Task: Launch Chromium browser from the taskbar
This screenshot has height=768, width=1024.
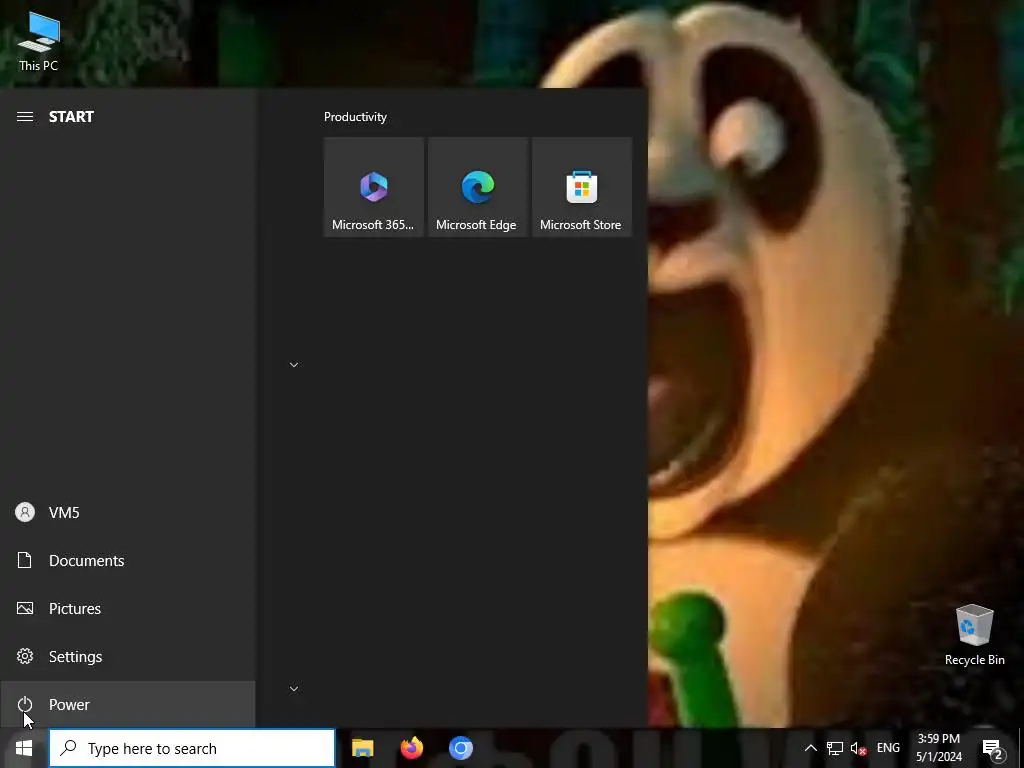Action: click(460, 748)
